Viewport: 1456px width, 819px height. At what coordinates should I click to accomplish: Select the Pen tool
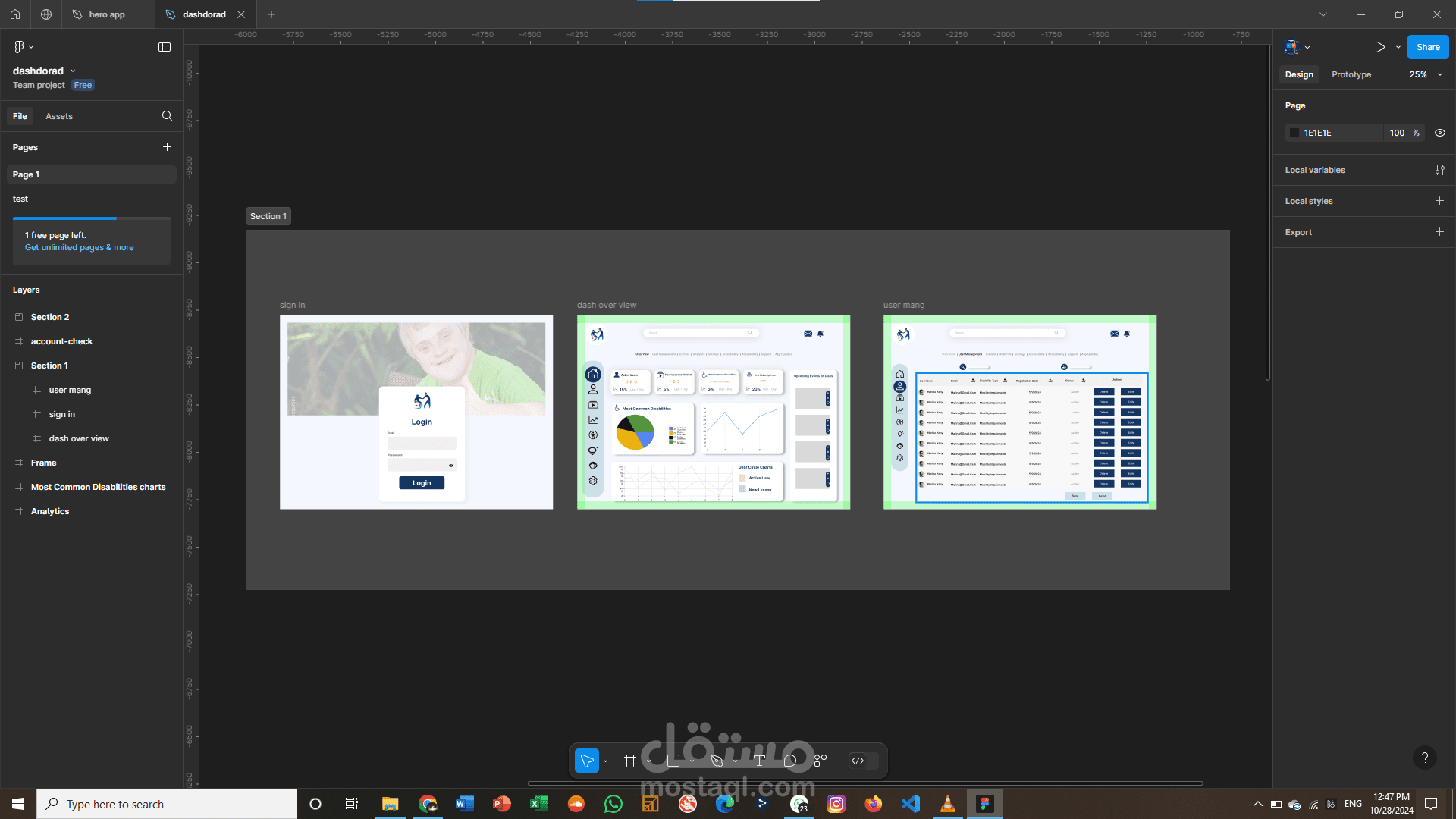tap(717, 761)
